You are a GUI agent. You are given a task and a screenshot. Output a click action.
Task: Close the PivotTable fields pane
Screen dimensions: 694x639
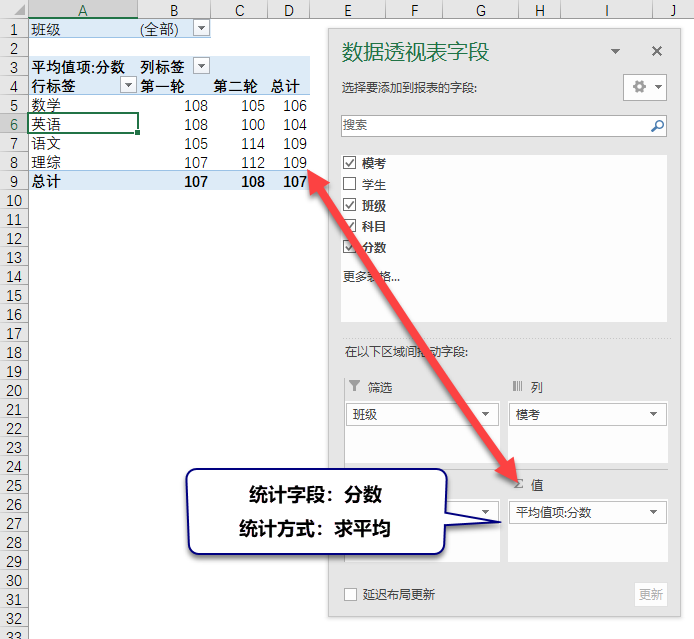(657, 51)
